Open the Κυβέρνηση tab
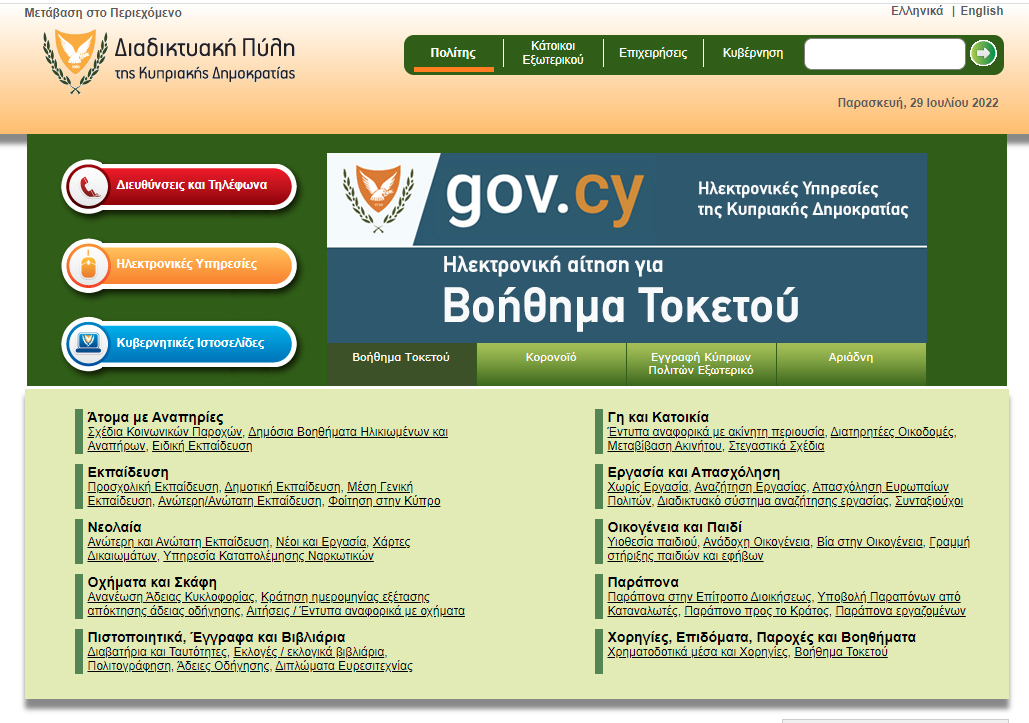This screenshot has width=1029, height=723. click(x=753, y=53)
